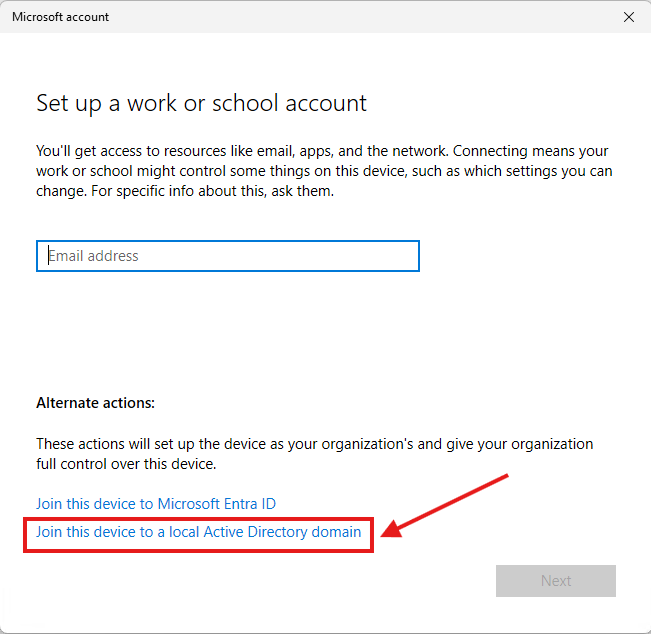
Task: Click the 'Alternate actions:' label
Action: pos(95,403)
